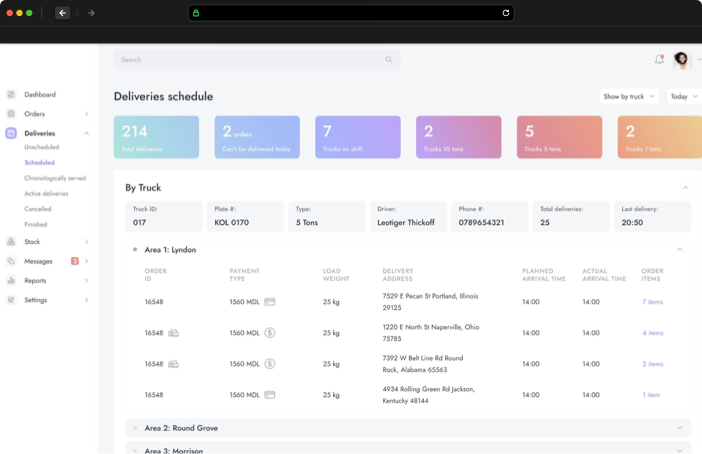Click the notification bell icon
Image resolution: width=702 pixels, height=454 pixels.
pos(659,60)
